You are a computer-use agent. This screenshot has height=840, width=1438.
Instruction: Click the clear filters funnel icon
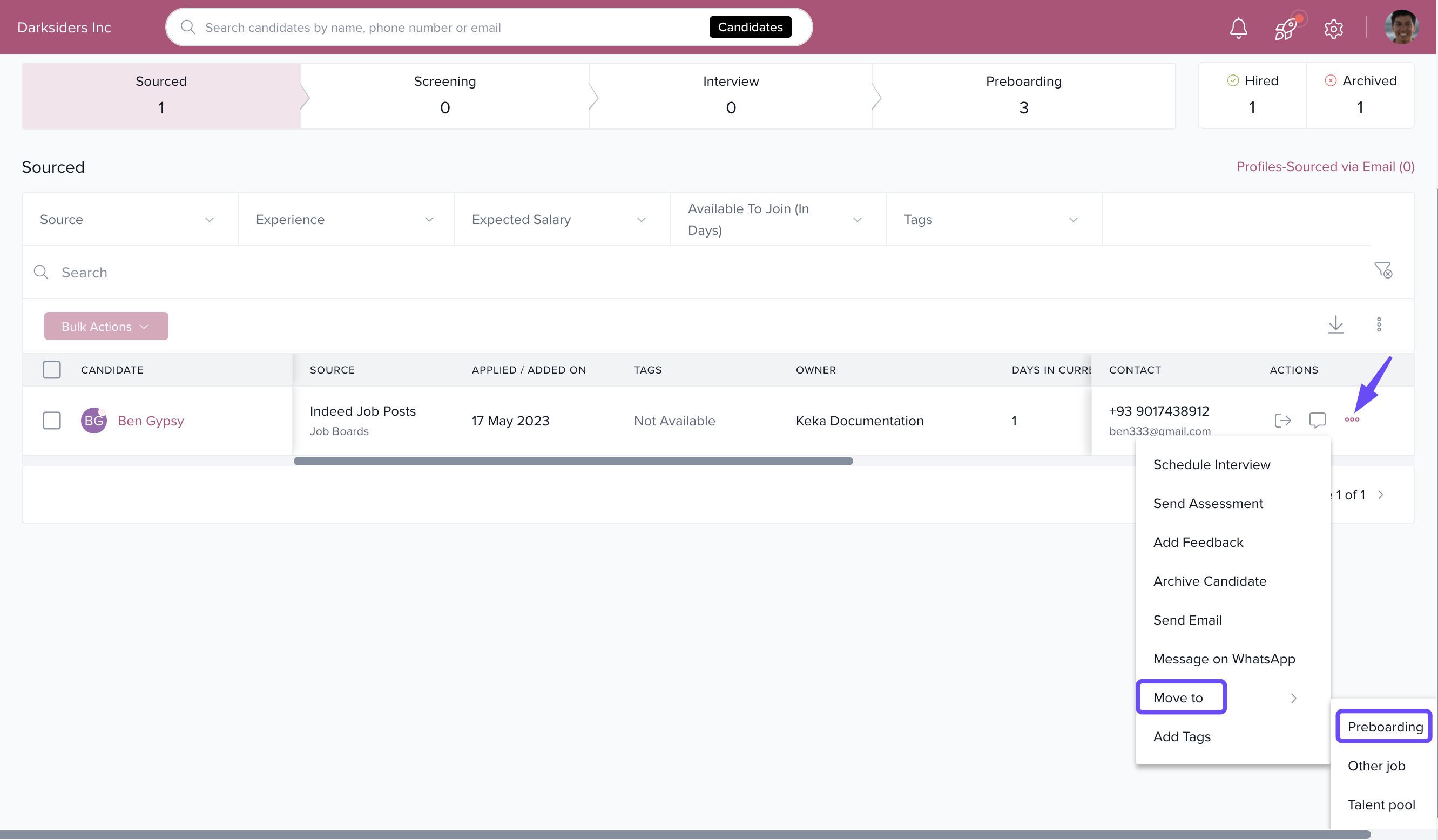1382,270
